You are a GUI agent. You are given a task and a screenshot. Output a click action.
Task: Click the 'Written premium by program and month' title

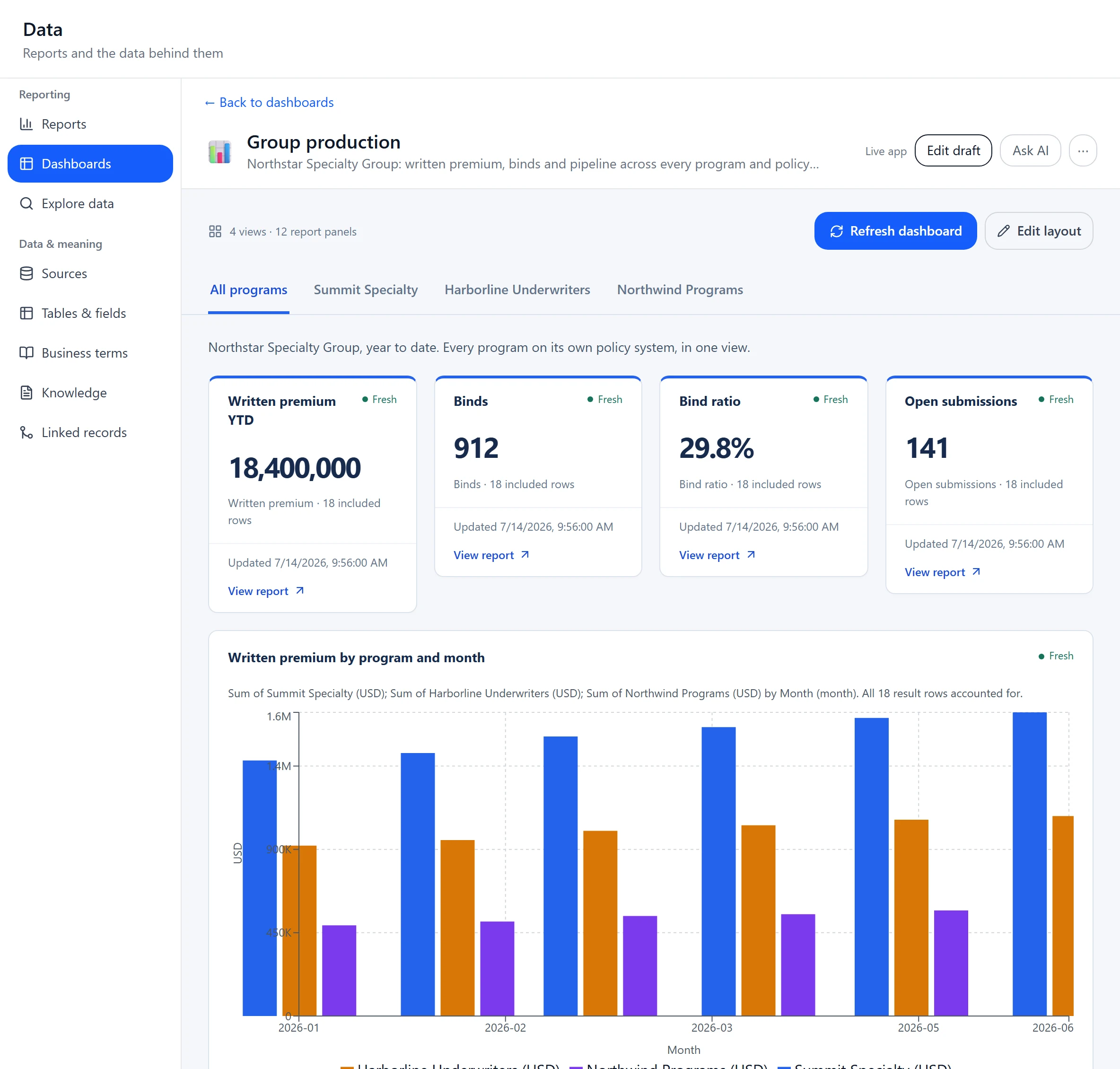tap(356, 657)
